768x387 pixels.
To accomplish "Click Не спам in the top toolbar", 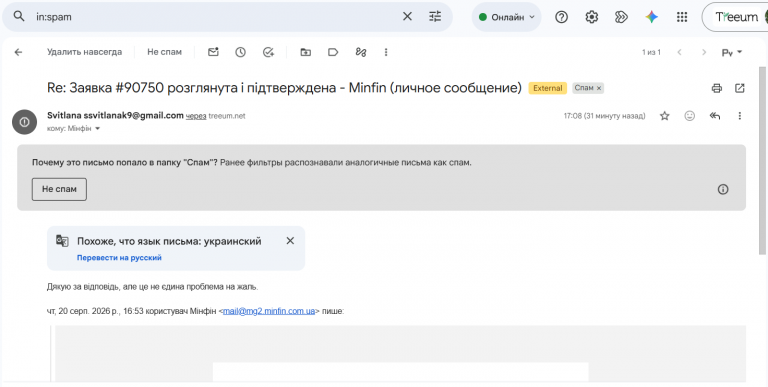I will click(165, 52).
